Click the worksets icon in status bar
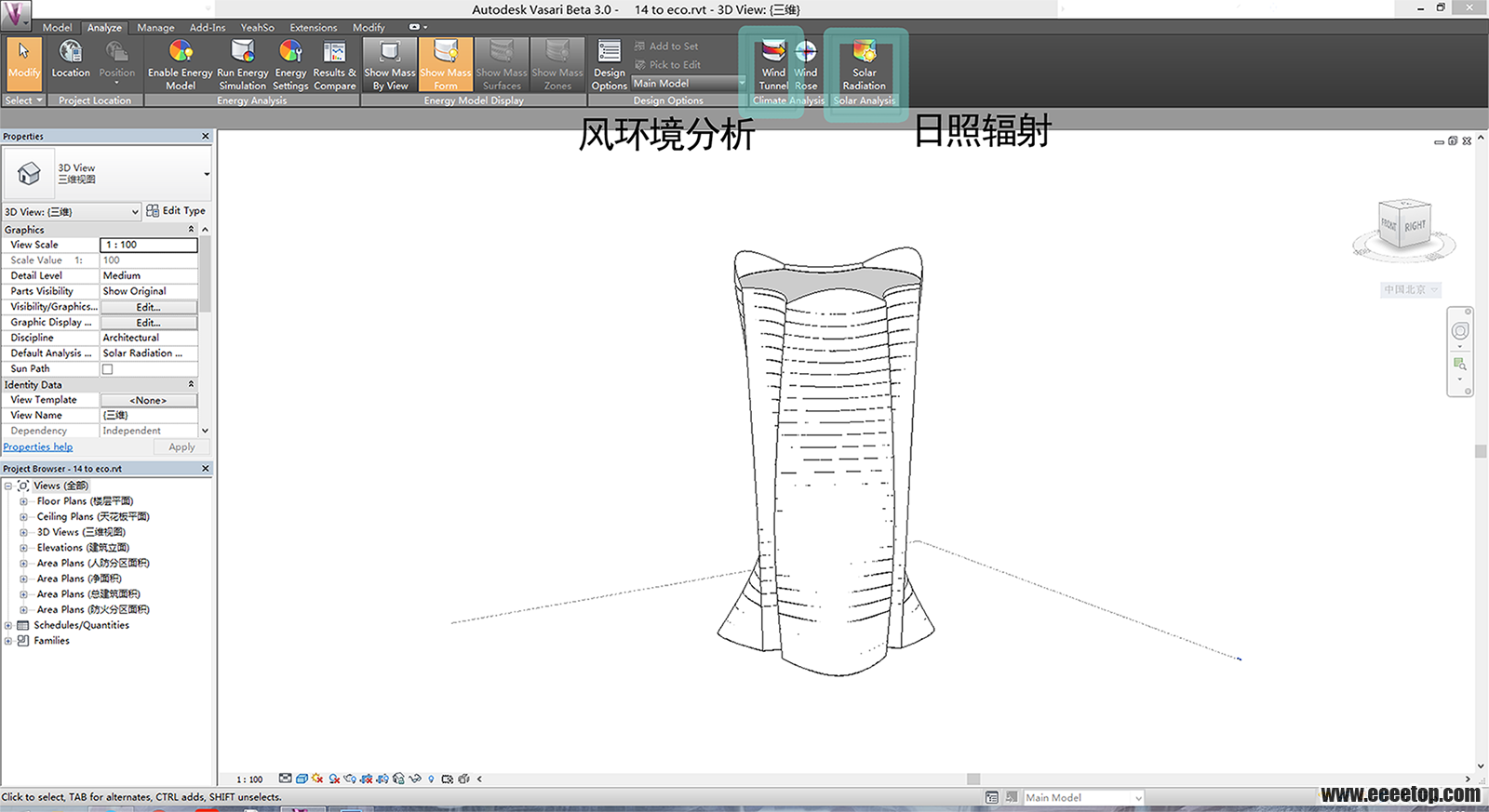Image resolution: width=1489 pixels, height=812 pixels. point(992,797)
